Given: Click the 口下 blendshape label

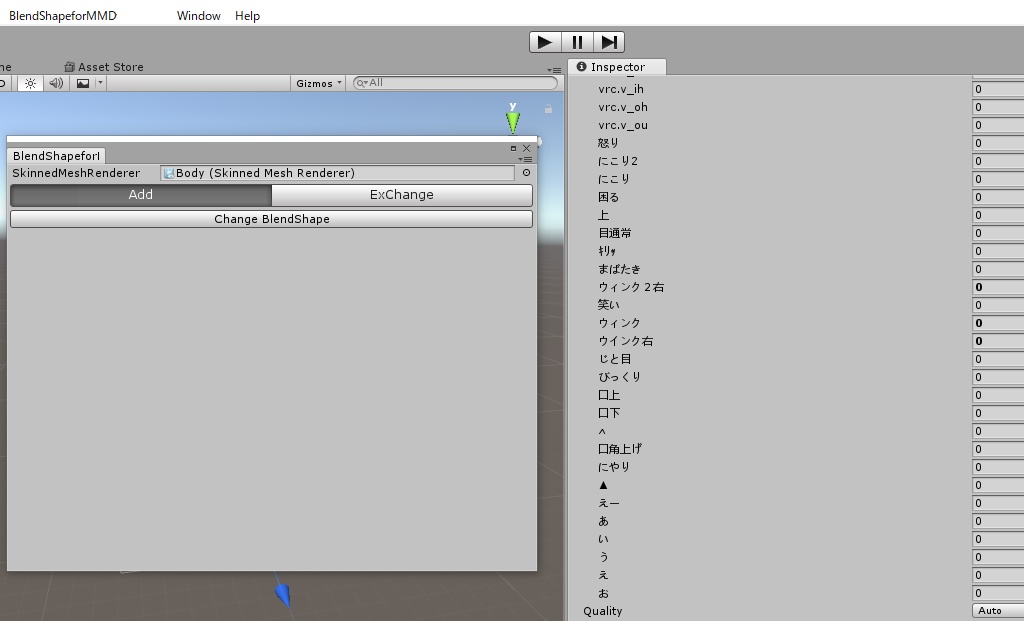Looking at the screenshot, I should click(x=609, y=413).
